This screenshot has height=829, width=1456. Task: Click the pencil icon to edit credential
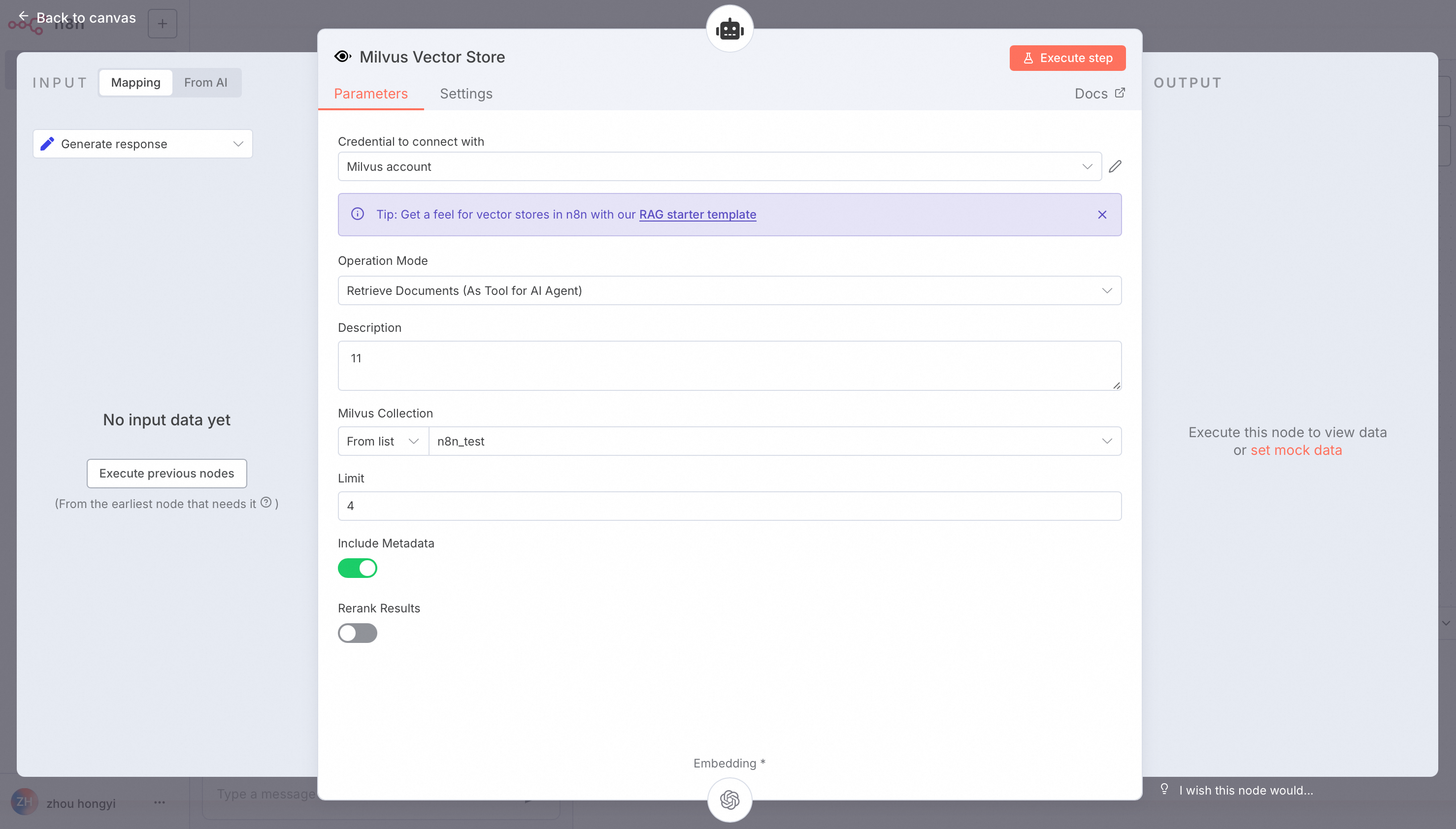[x=1115, y=166]
